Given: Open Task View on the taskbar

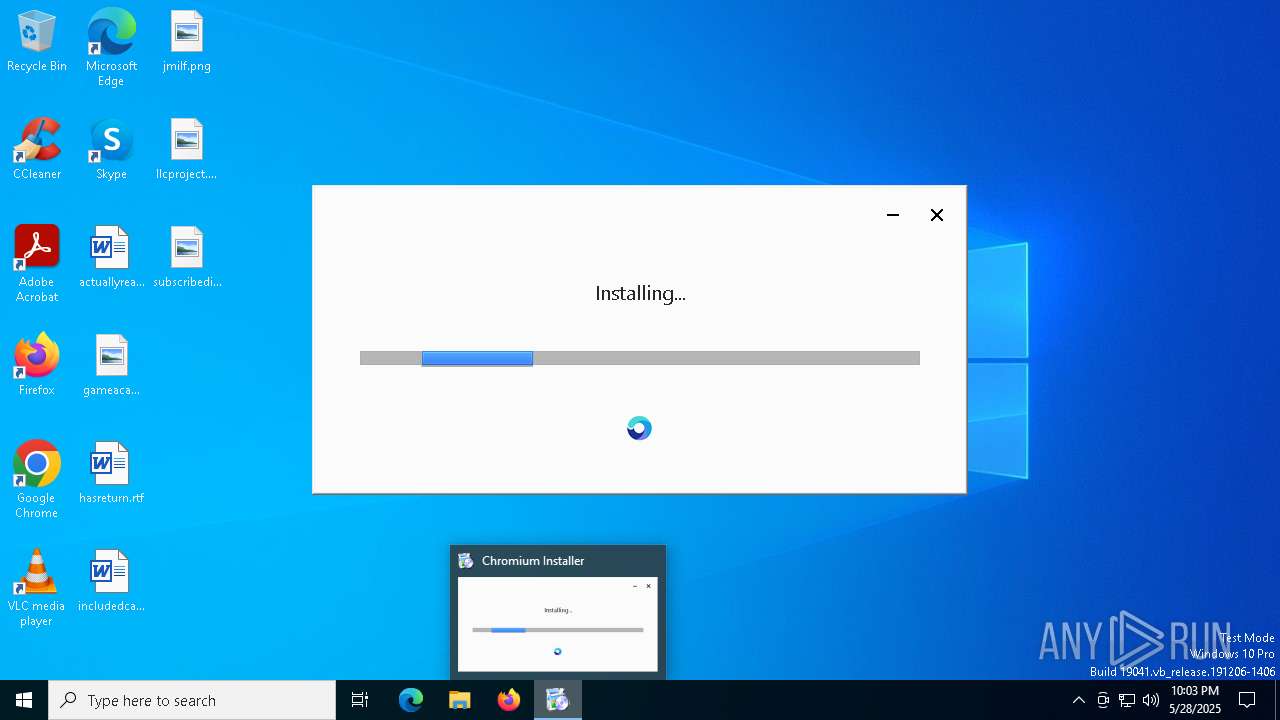Looking at the screenshot, I should 360,700.
